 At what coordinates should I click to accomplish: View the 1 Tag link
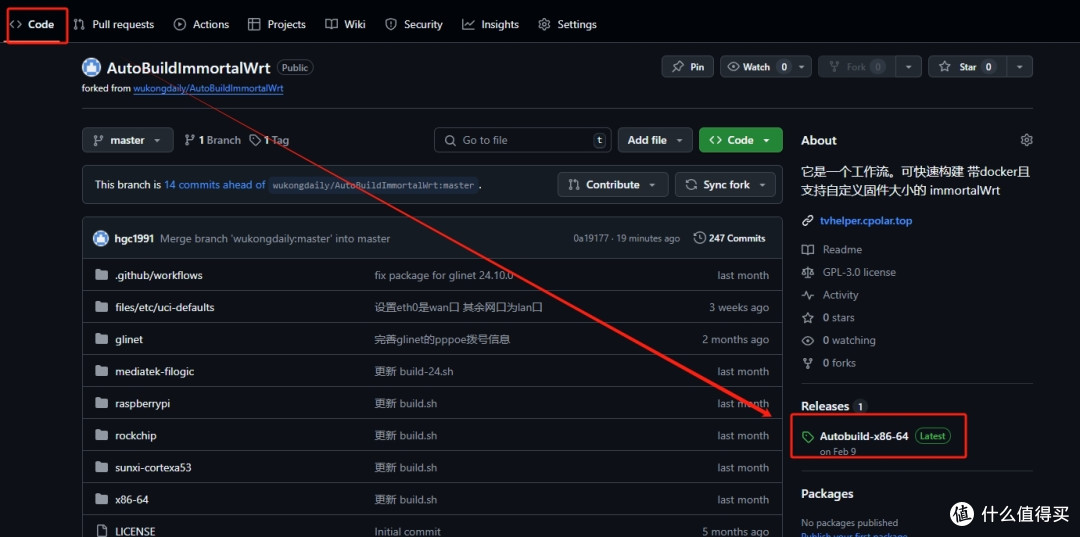coord(269,140)
